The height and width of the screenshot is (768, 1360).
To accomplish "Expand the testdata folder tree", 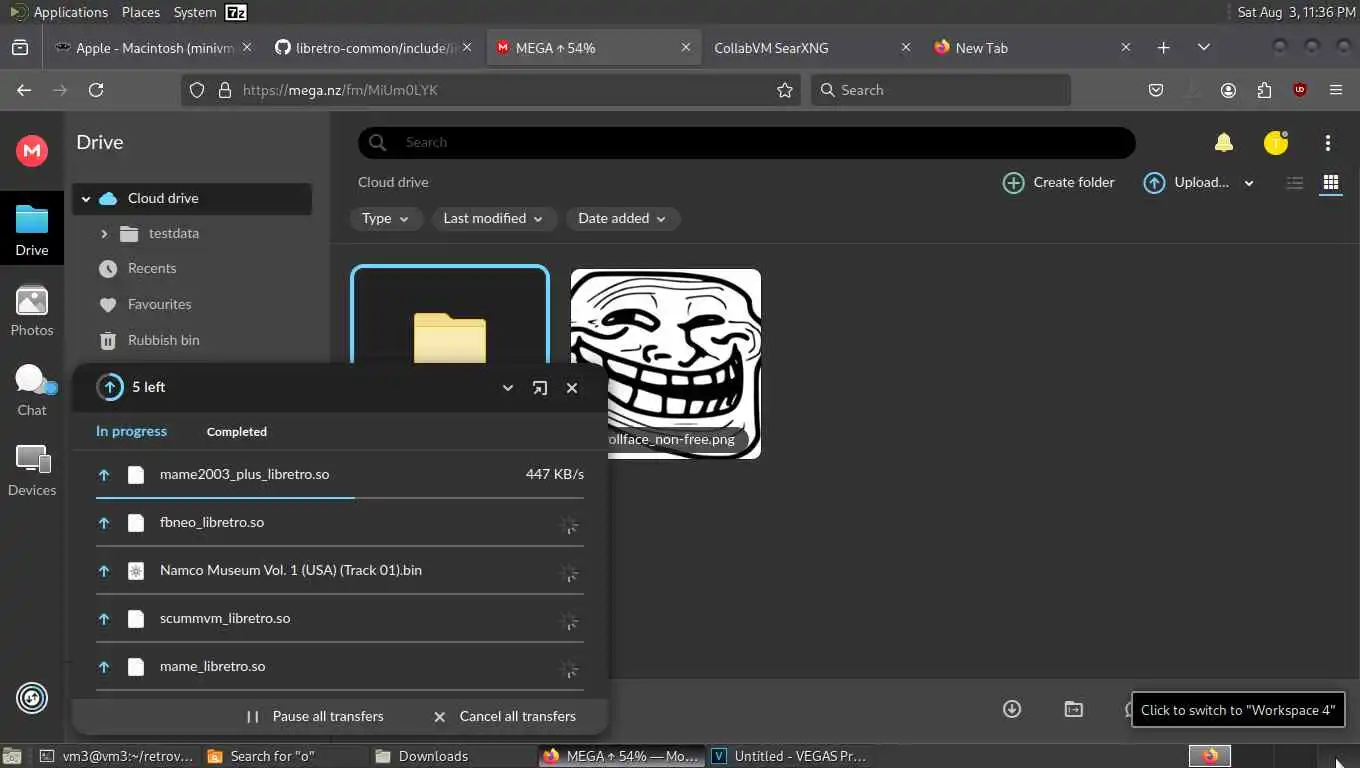I will (104, 234).
